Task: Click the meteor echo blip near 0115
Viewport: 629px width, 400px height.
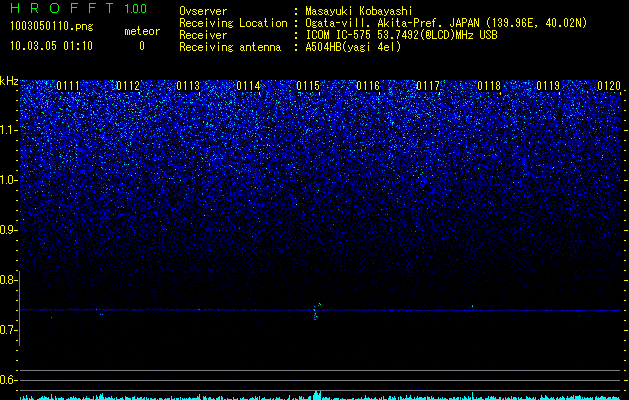Action: pos(317,311)
